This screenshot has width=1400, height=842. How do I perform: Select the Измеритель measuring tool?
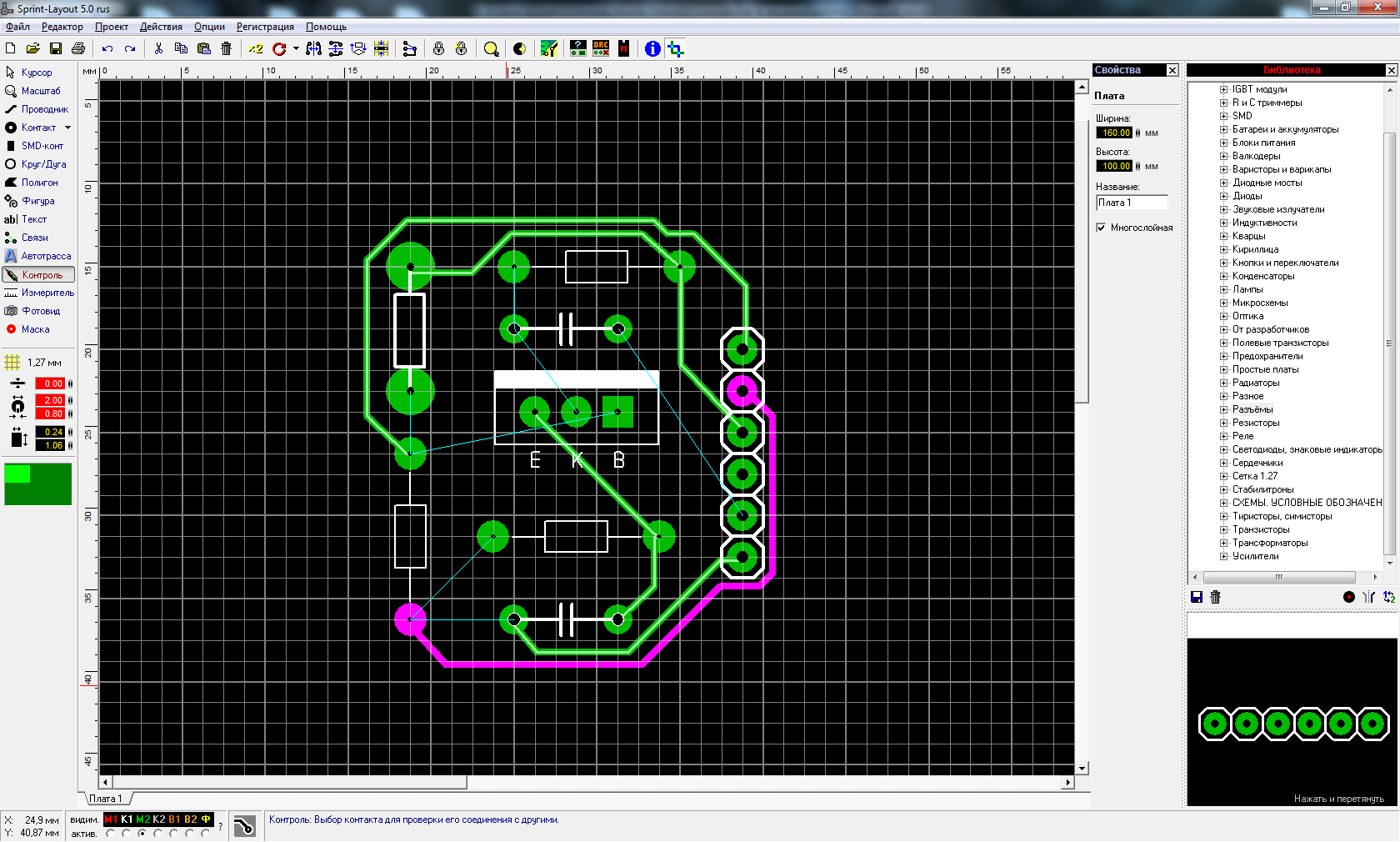pyautogui.click(x=47, y=293)
